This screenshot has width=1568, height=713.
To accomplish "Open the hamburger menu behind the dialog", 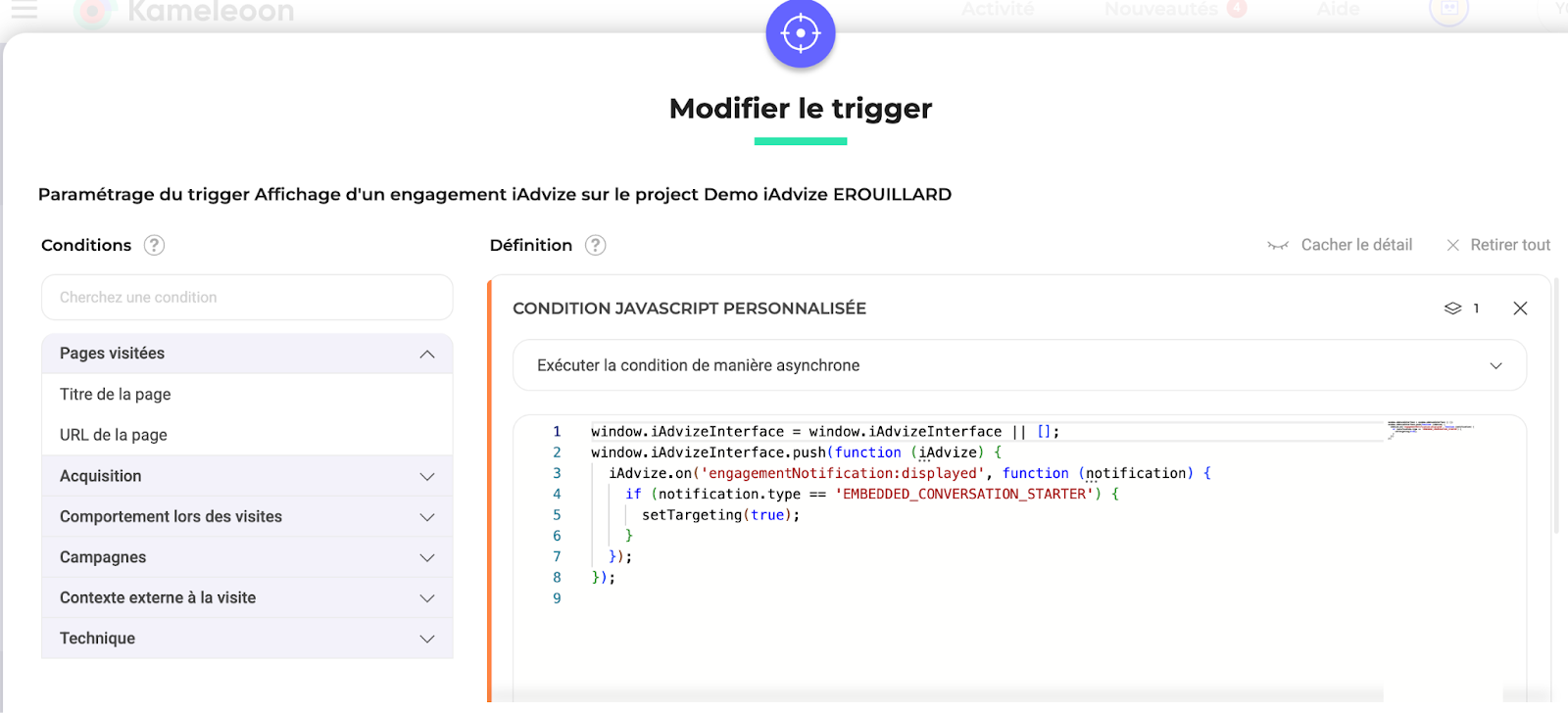I will [x=24, y=11].
